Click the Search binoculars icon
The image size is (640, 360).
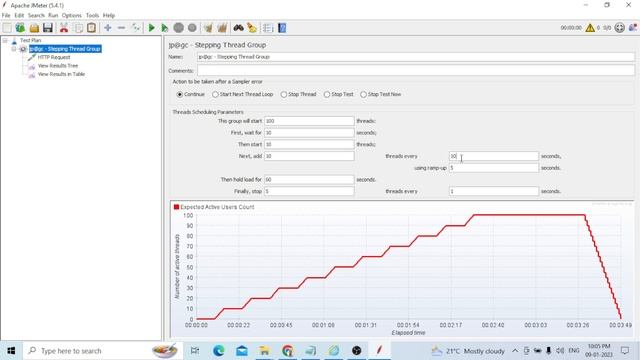[238, 28]
